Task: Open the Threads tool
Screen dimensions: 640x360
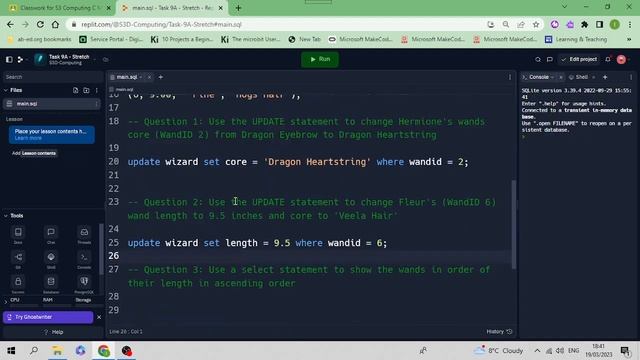Action: click(x=84, y=235)
